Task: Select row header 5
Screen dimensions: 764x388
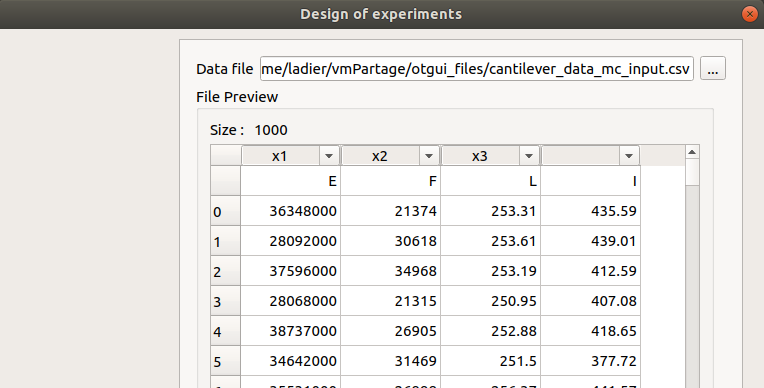Action: coord(226,361)
